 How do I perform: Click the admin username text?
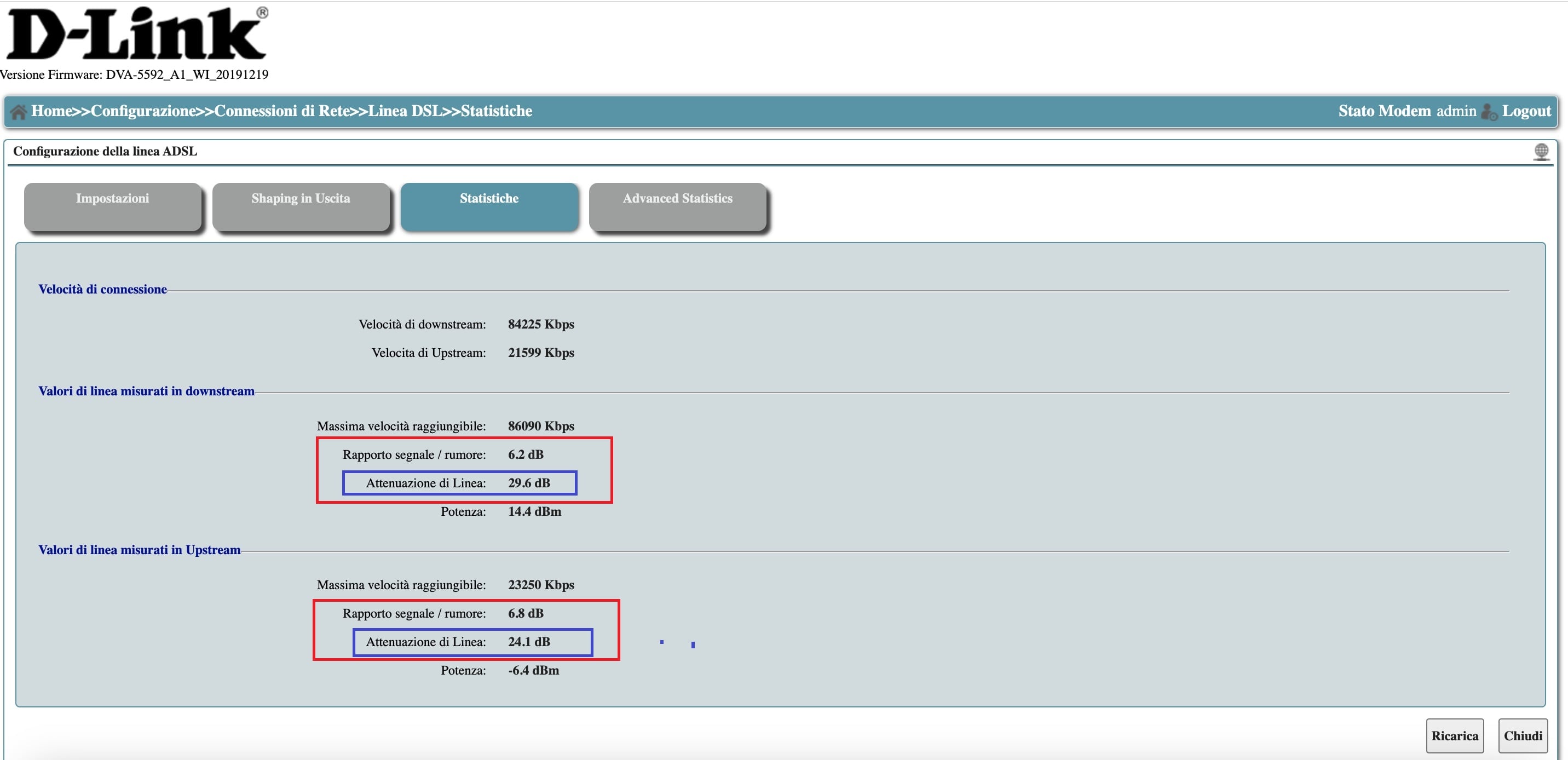[x=1456, y=111]
